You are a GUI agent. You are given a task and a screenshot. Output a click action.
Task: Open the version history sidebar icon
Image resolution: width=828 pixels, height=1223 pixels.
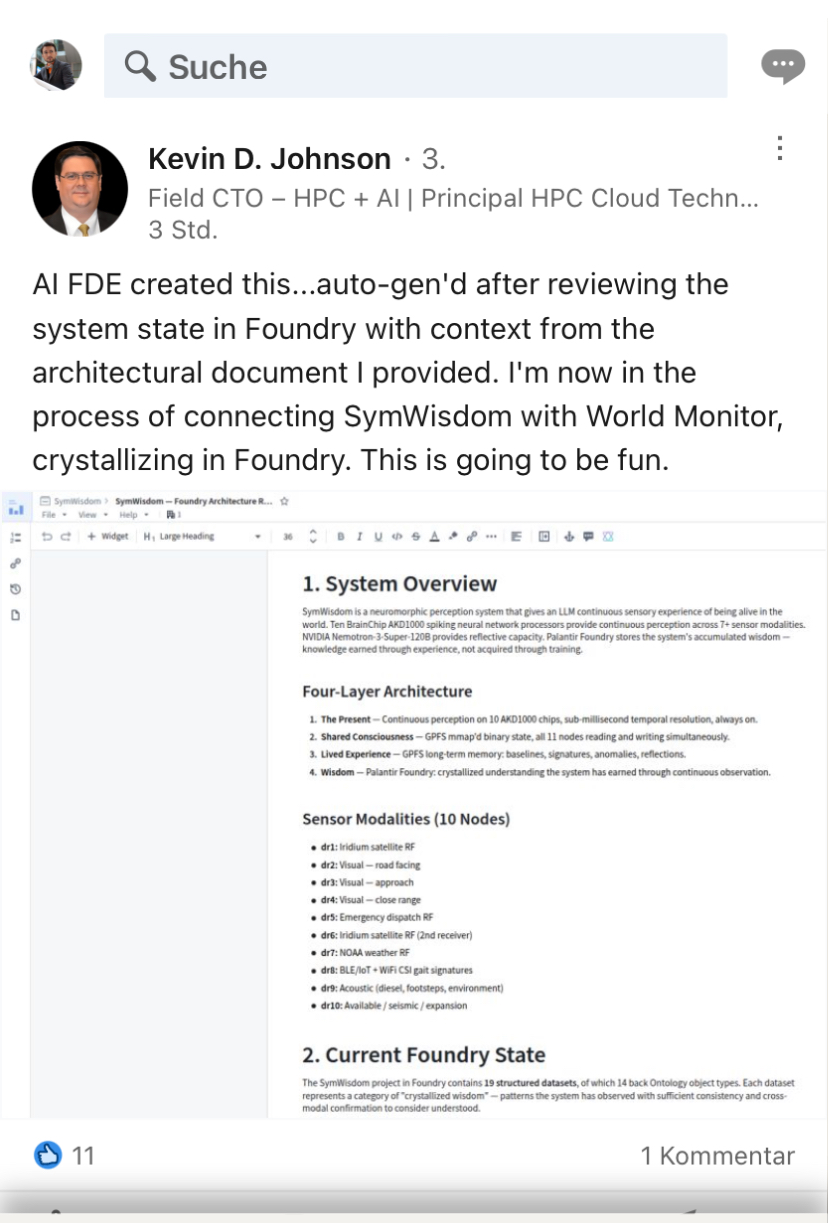(16, 589)
